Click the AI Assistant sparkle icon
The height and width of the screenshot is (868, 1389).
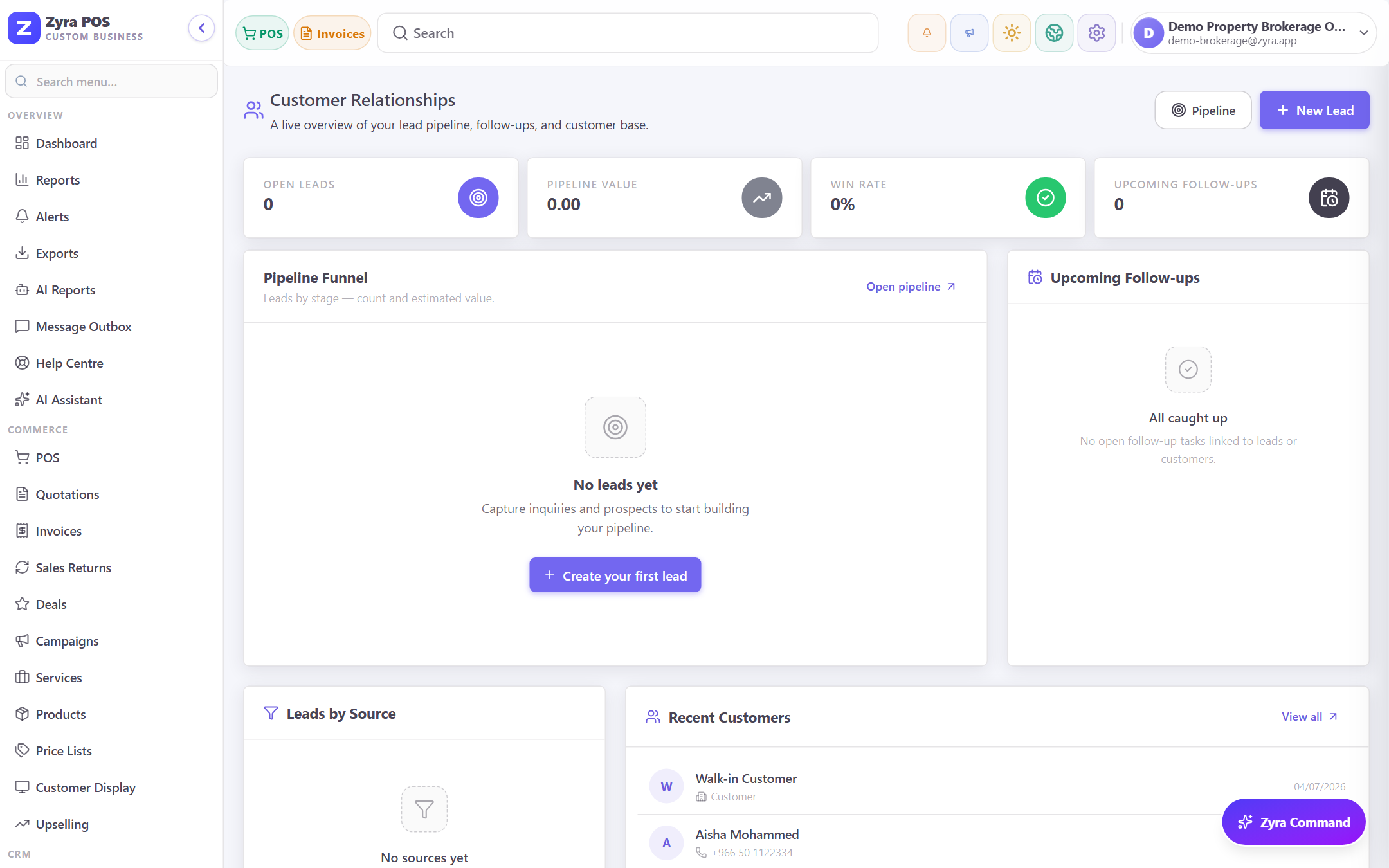tap(23, 400)
